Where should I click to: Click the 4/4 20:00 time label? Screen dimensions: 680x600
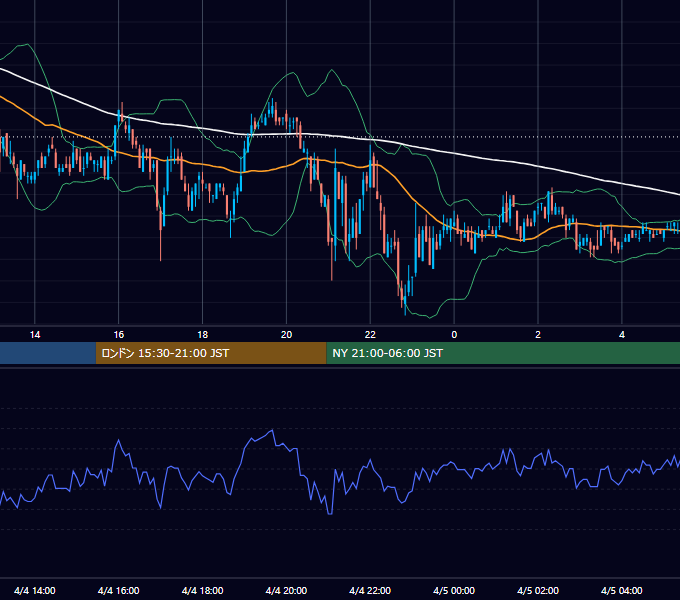point(286,590)
